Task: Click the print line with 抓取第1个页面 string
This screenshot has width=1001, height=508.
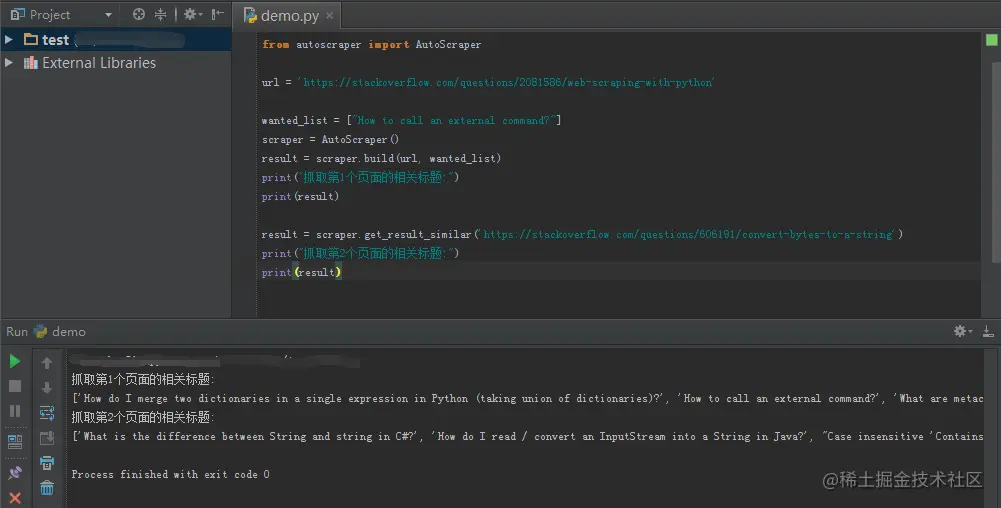Action: coord(360,177)
